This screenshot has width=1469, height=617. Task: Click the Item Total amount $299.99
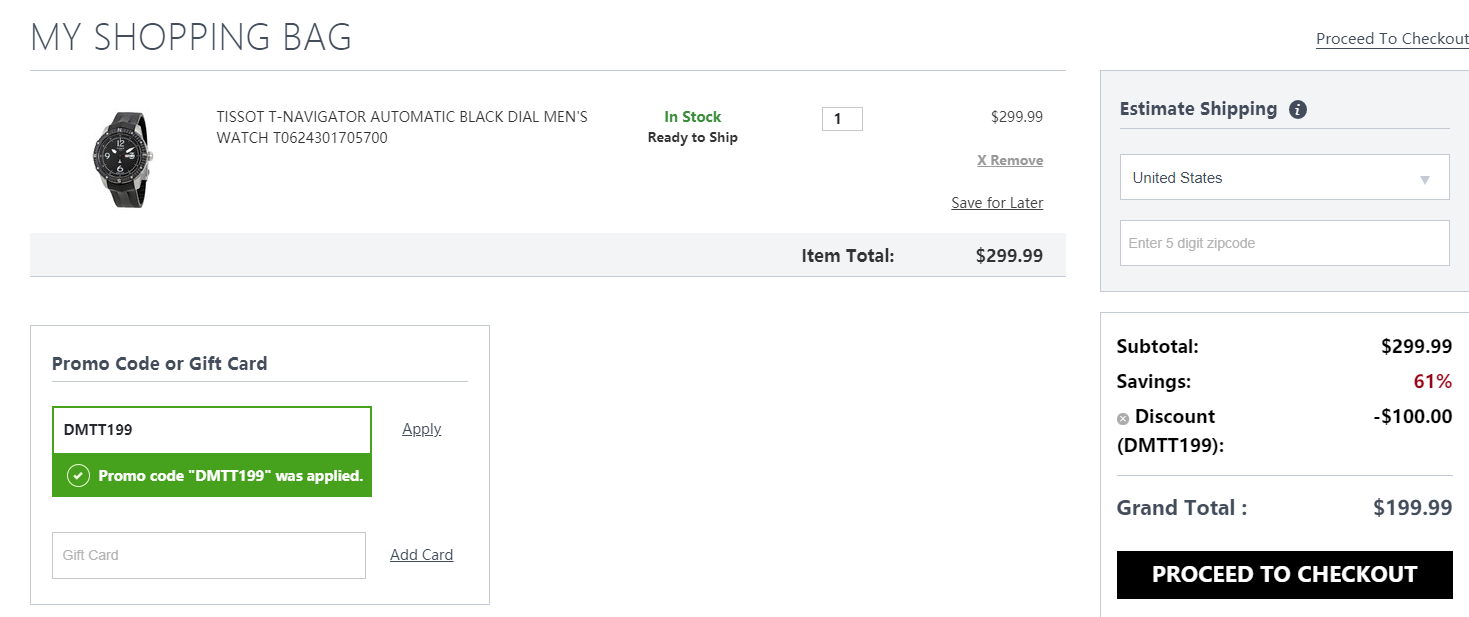pyautogui.click(x=1009, y=256)
